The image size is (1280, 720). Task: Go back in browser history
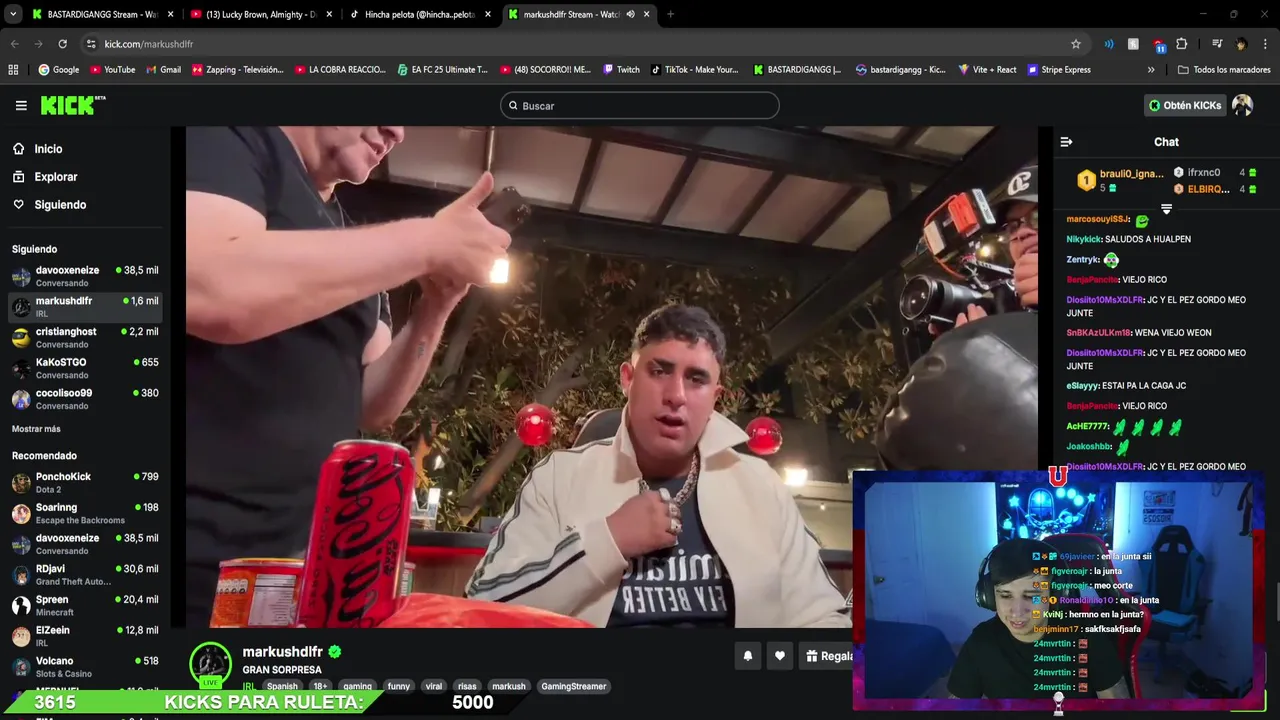click(14, 44)
